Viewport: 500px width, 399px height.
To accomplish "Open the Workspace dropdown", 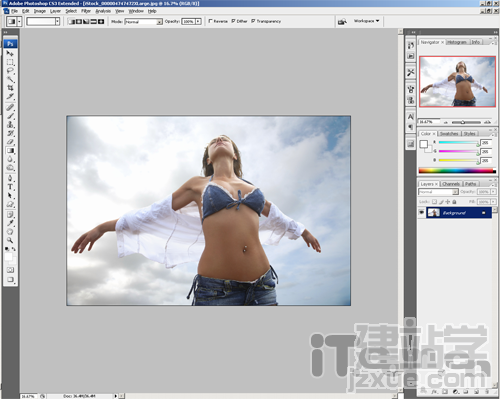I will pos(366,21).
